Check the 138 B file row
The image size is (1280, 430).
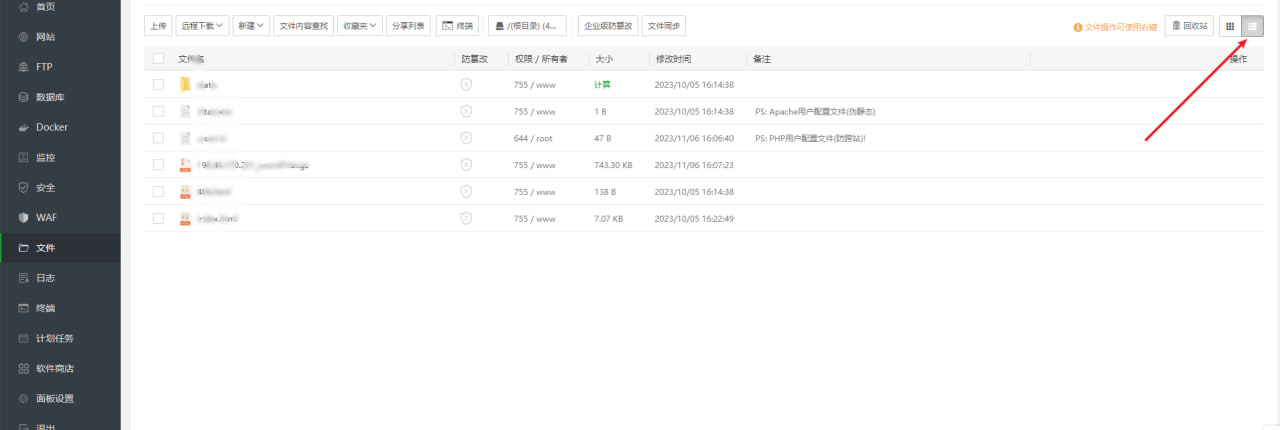click(x=158, y=191)
